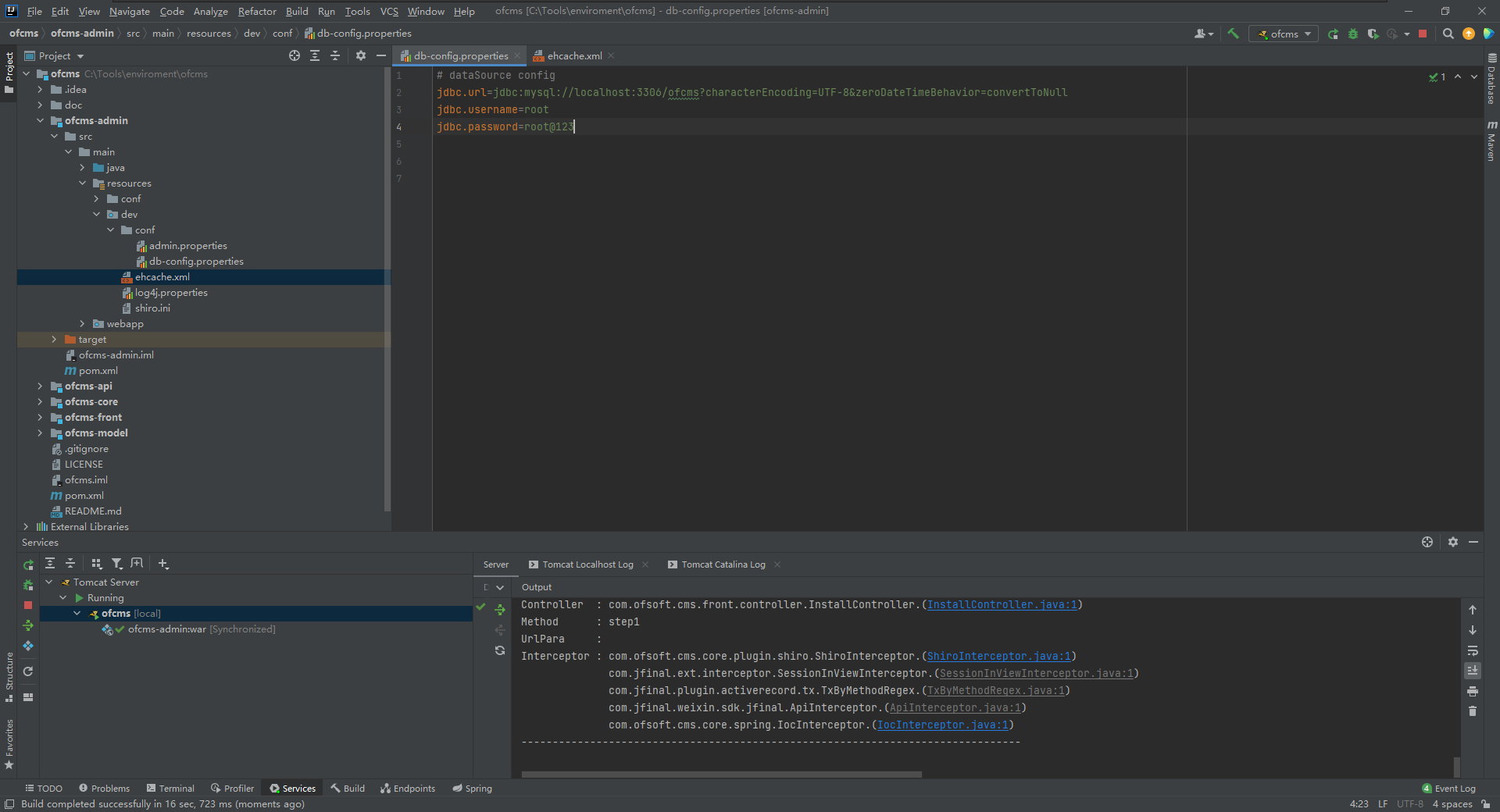Open the VCS menu
This screenshot has height=812, width=1500.
point(389,11)
